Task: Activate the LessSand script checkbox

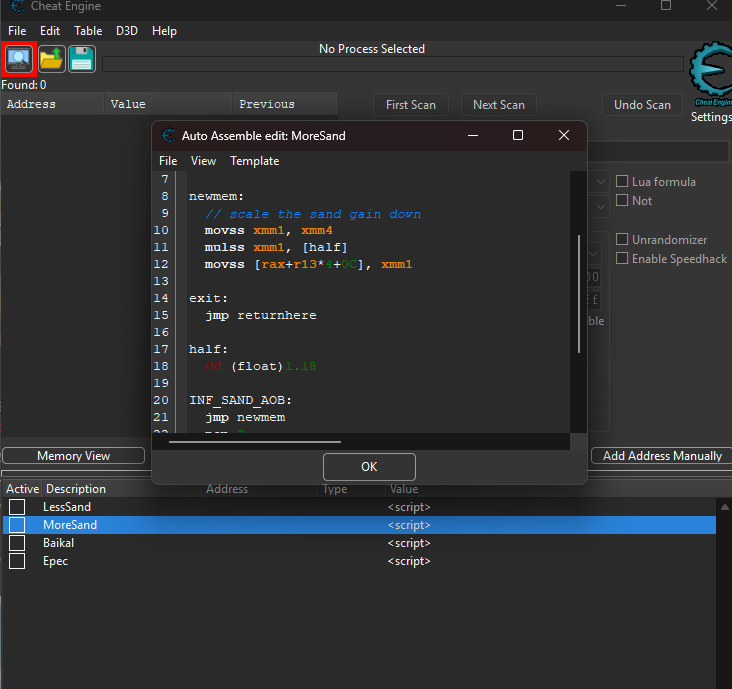Action: [x=17, y=507]
